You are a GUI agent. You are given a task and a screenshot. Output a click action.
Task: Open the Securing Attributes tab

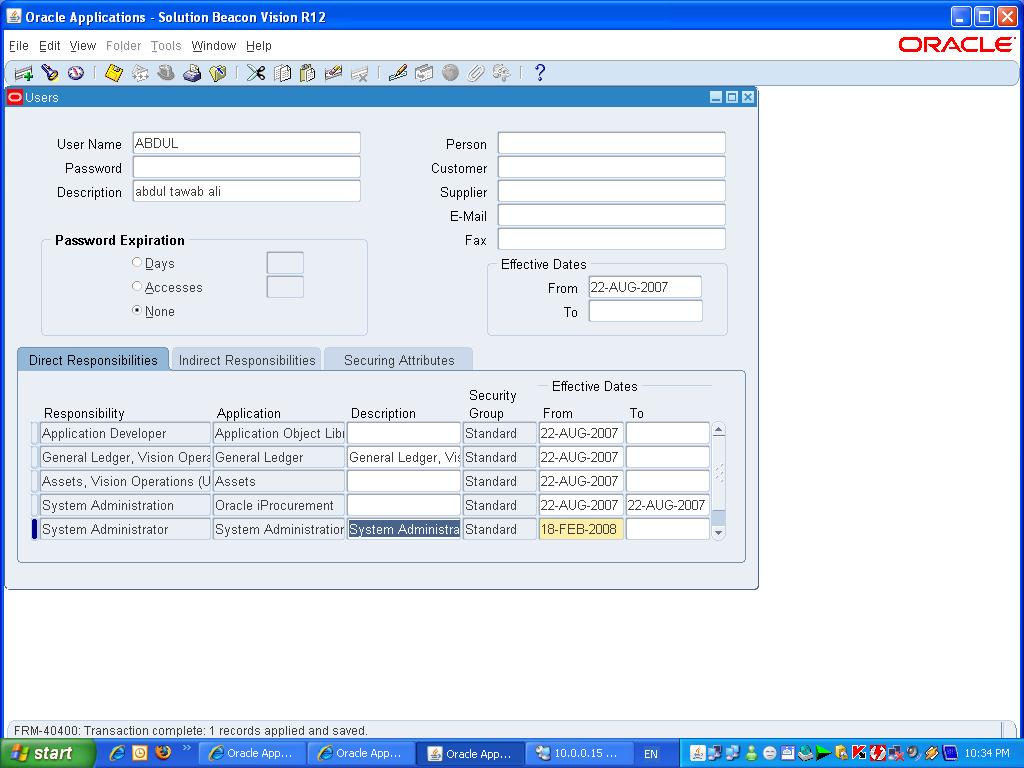point(399,360)
